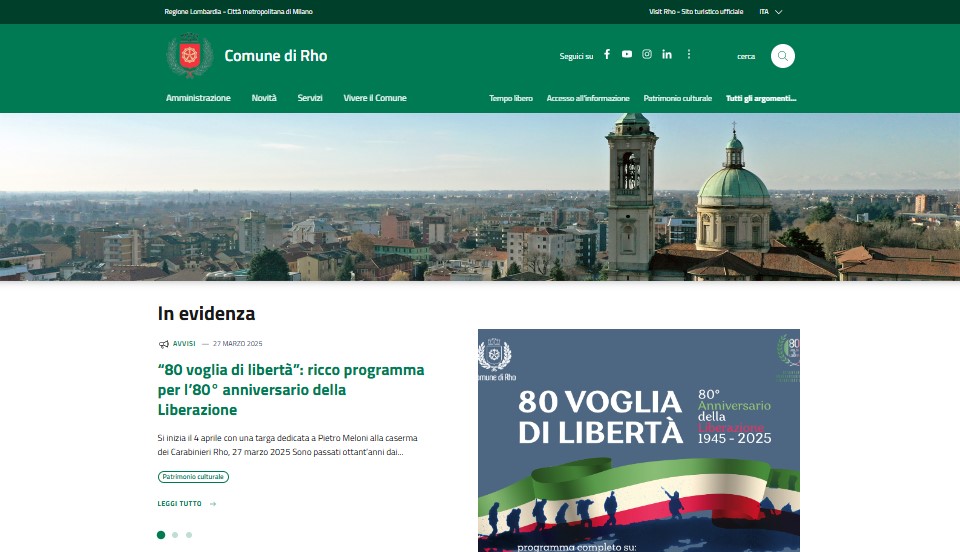This screenshot has width=960, height=552.
Task: Select the first carousel slide dot
Action: [161, 535]
